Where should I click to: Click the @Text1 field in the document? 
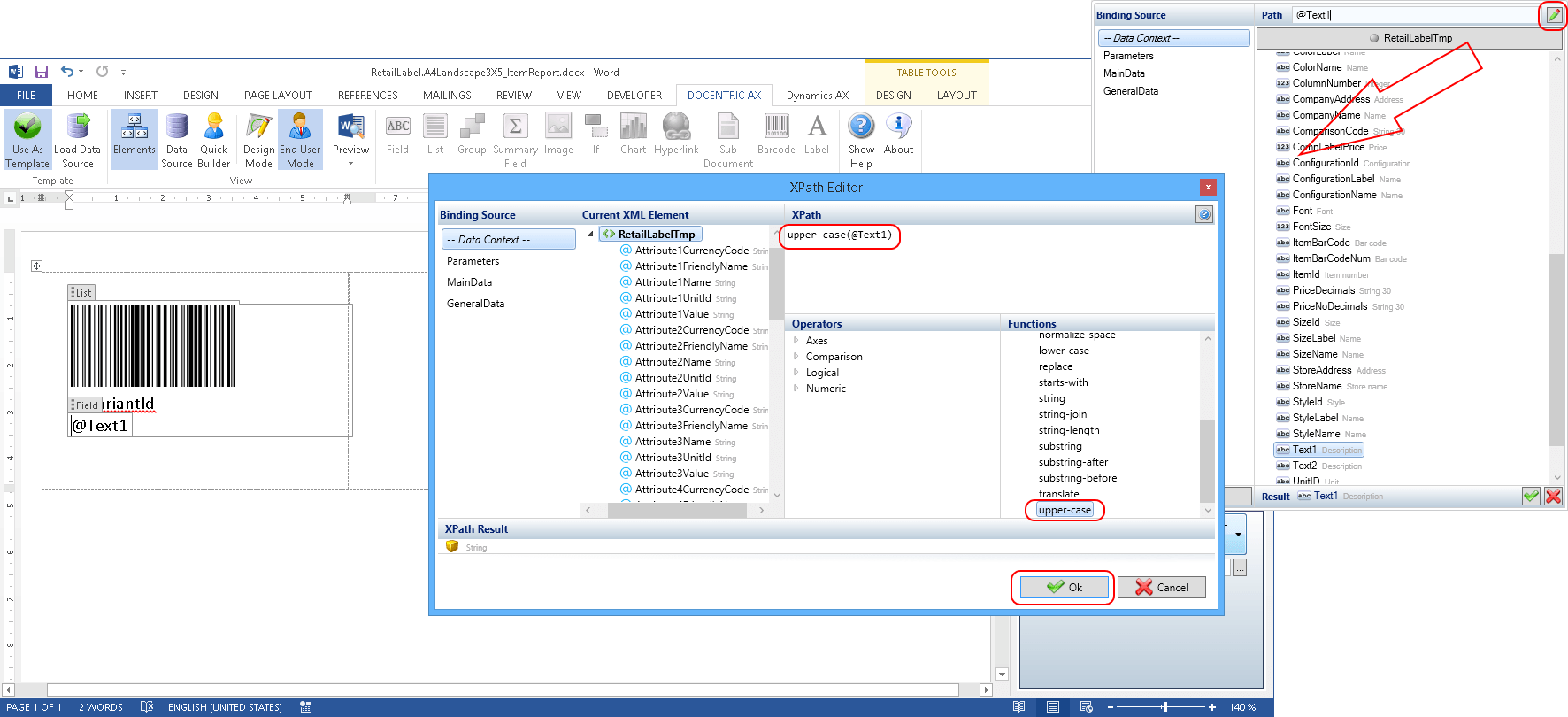click(x=100, y=426)
